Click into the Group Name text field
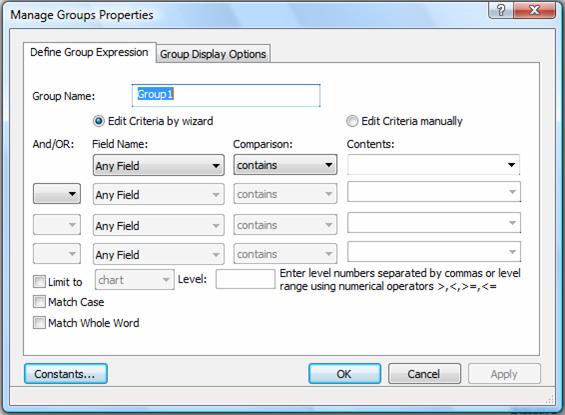This screenshot has height=415, width=565. click(x=226, y=95)
